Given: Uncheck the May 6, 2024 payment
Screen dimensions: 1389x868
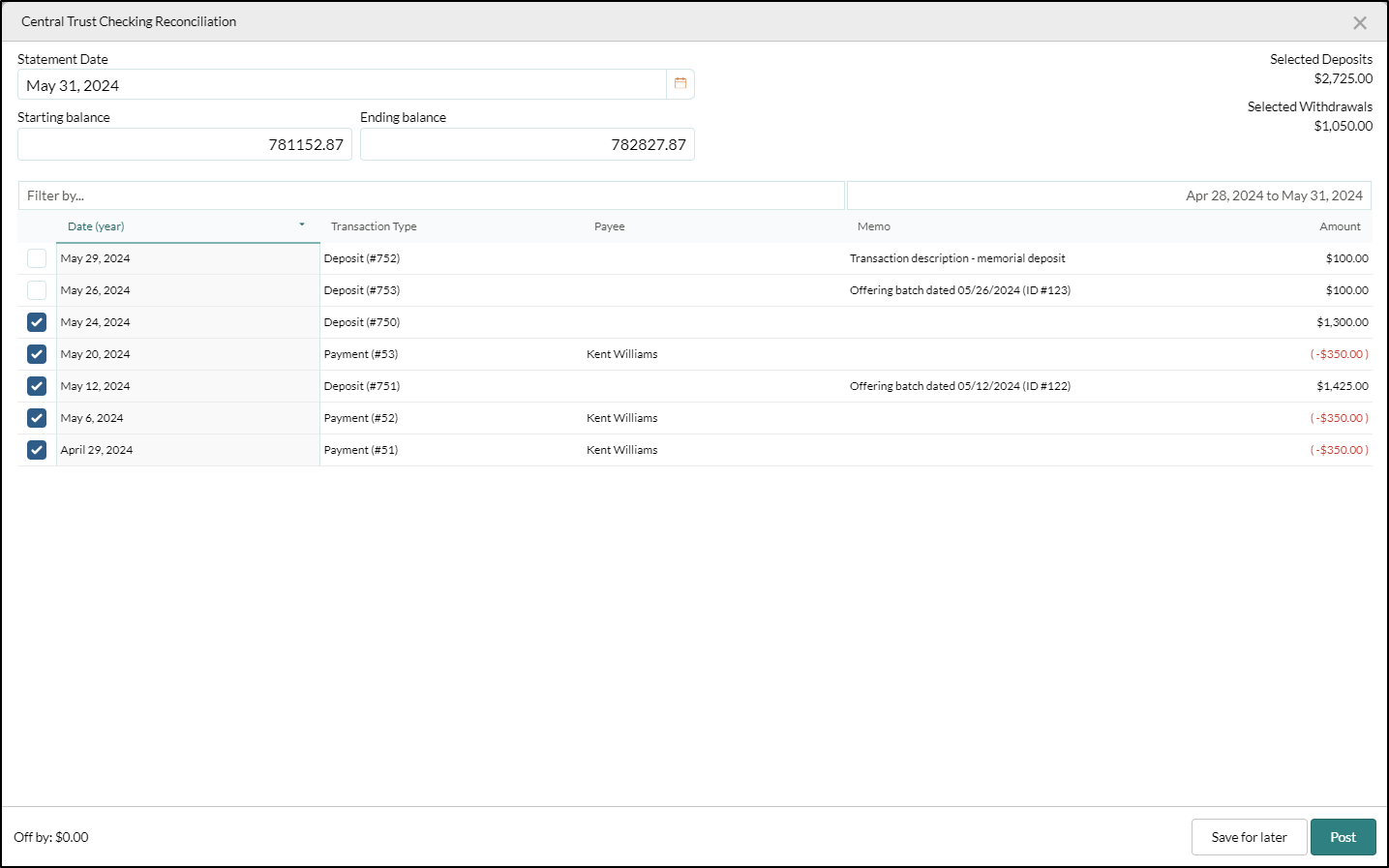Looking at the screenshot, I should [x=37, y=418].
